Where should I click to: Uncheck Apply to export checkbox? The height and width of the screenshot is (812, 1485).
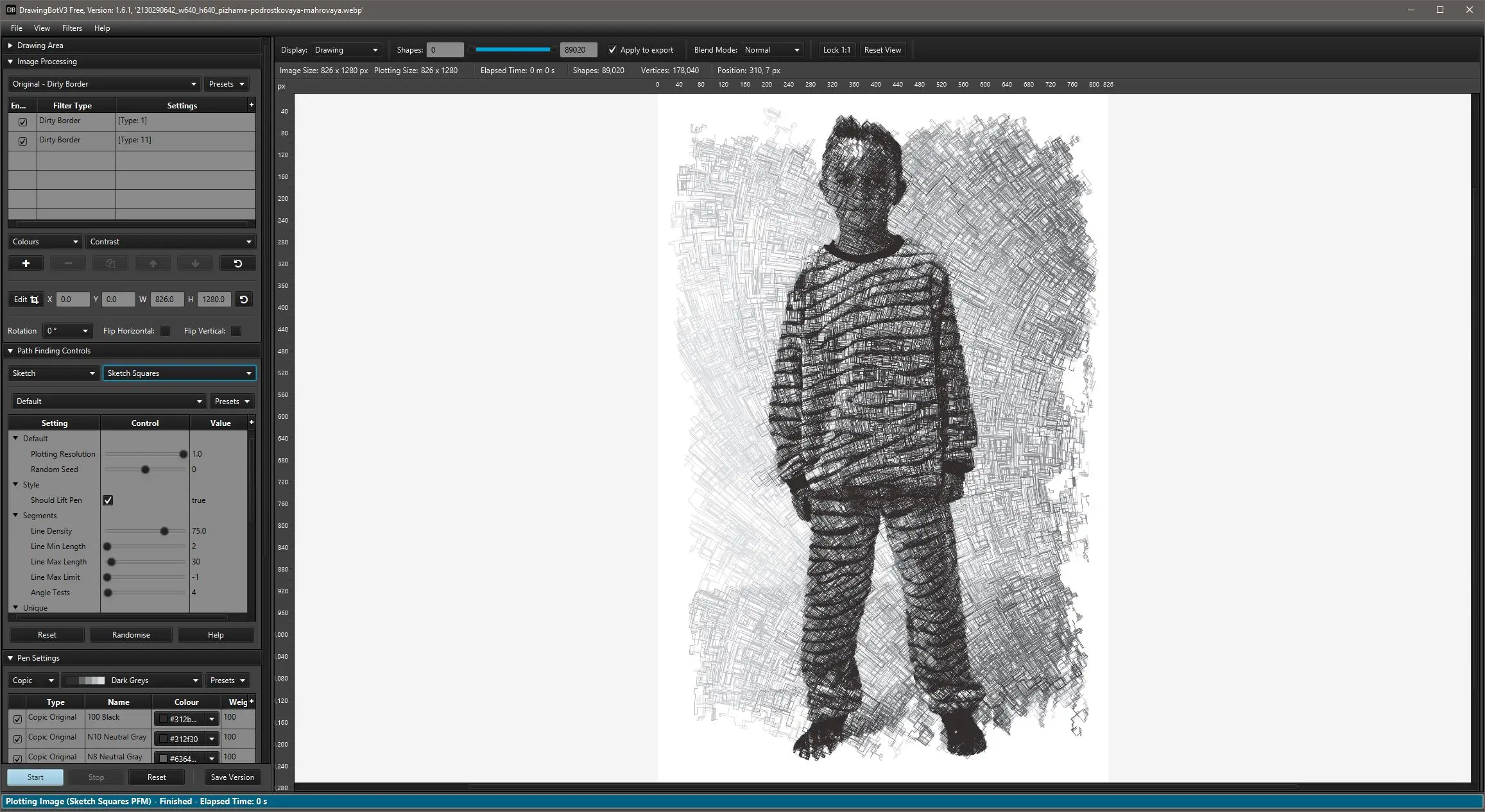(612, 50)
